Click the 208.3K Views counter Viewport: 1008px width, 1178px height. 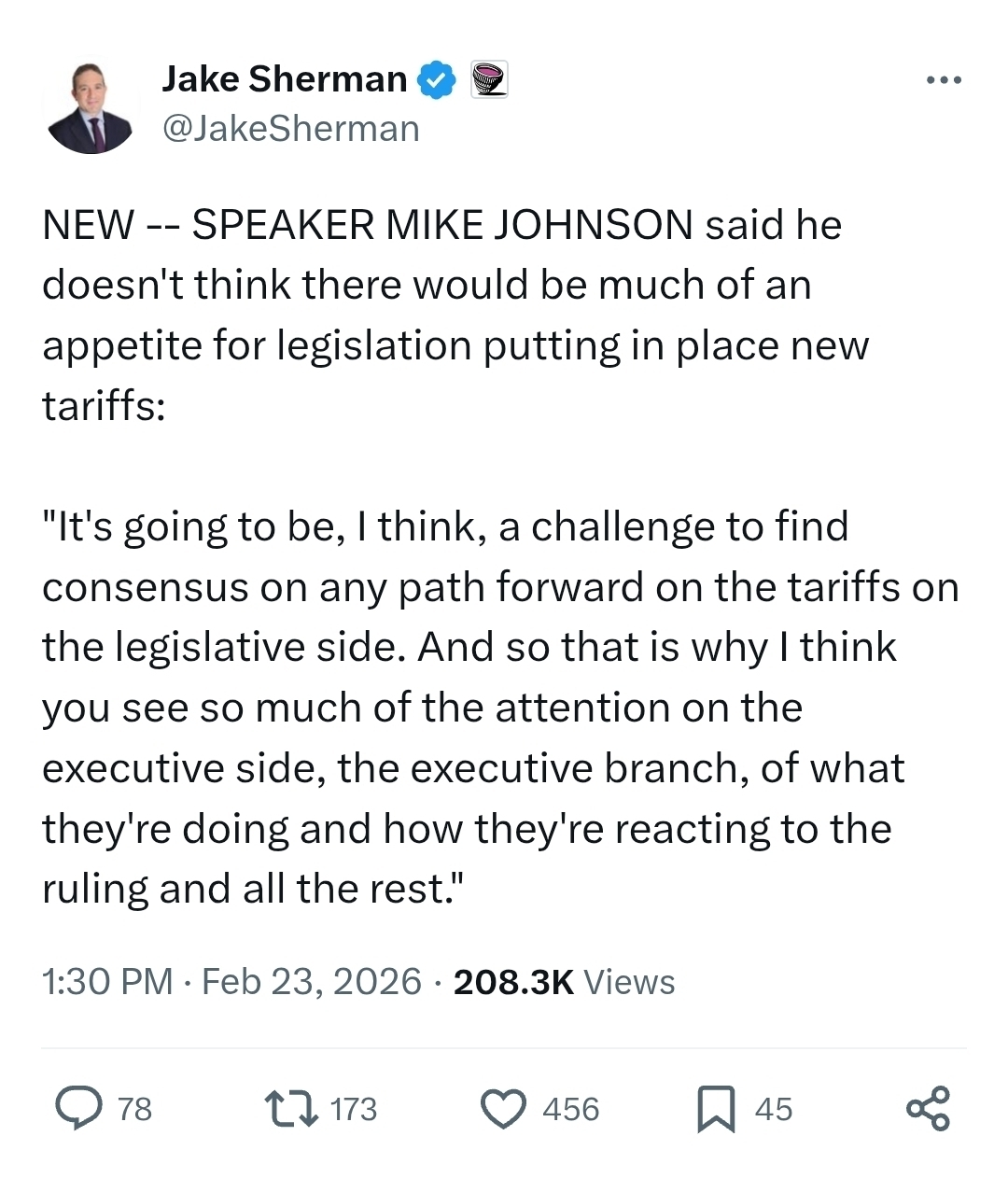(x=564, y=981)
